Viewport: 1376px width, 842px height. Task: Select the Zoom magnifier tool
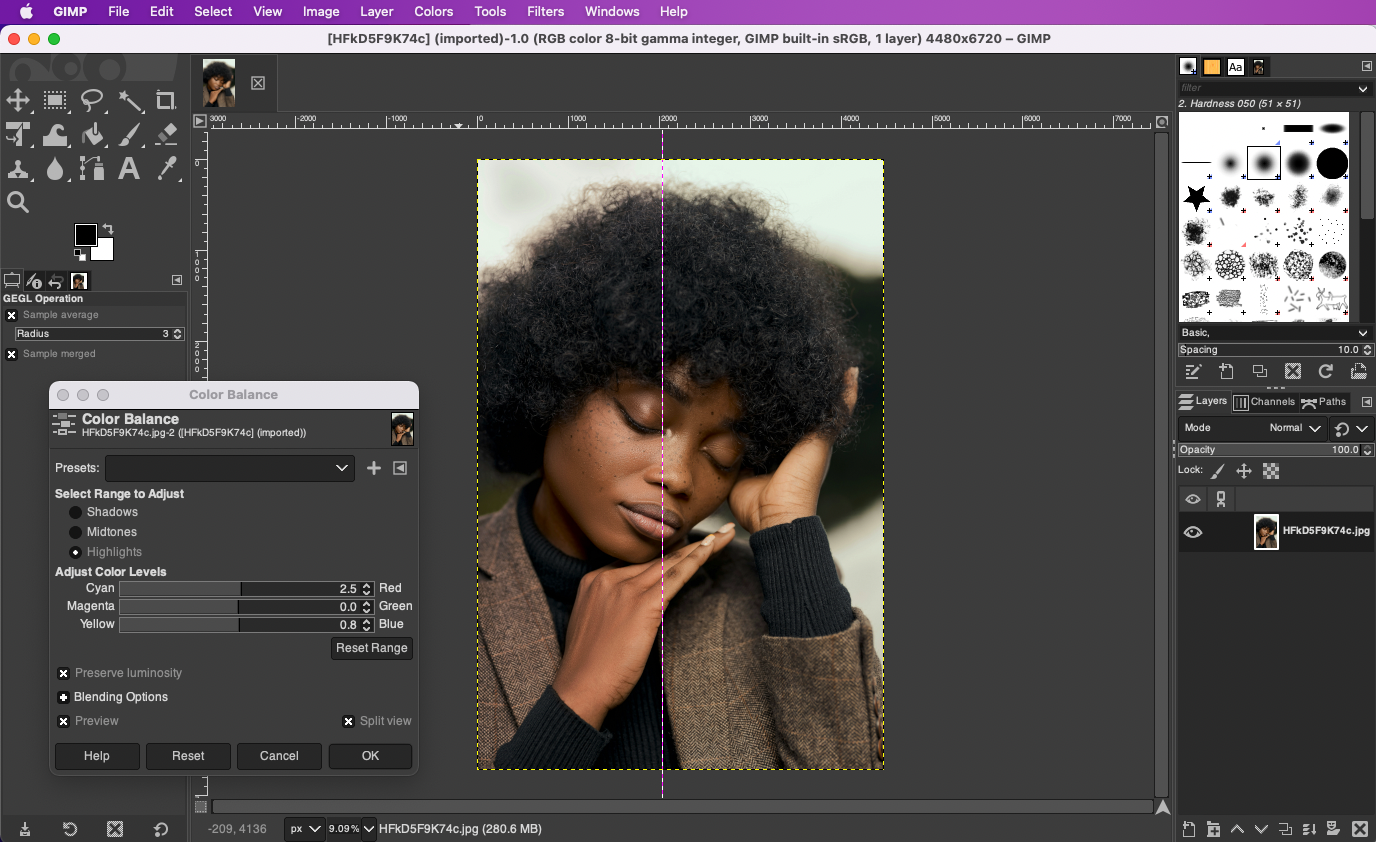(x=18, y=203)
